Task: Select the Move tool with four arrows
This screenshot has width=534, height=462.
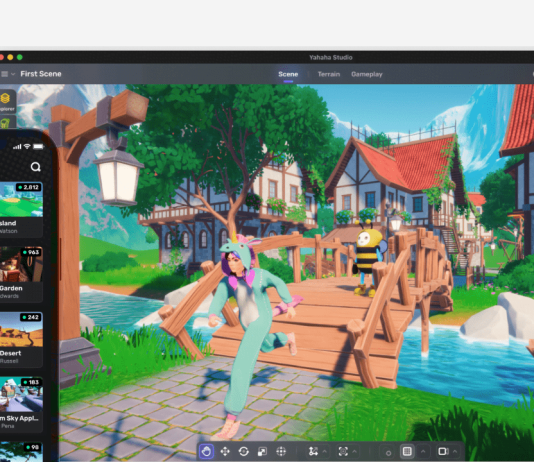Action: 225,451
